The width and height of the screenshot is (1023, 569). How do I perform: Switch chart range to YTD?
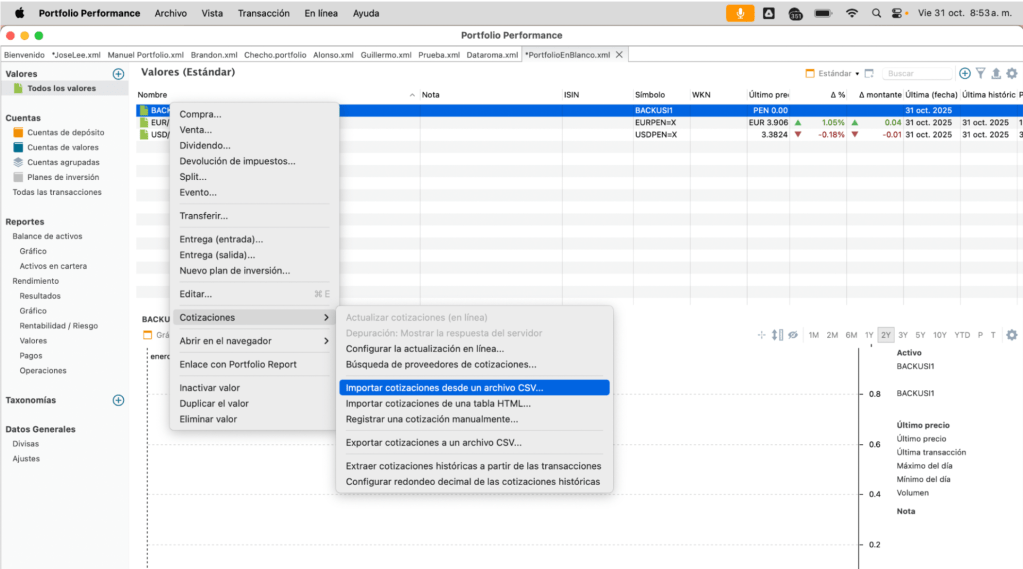(962, 335)
